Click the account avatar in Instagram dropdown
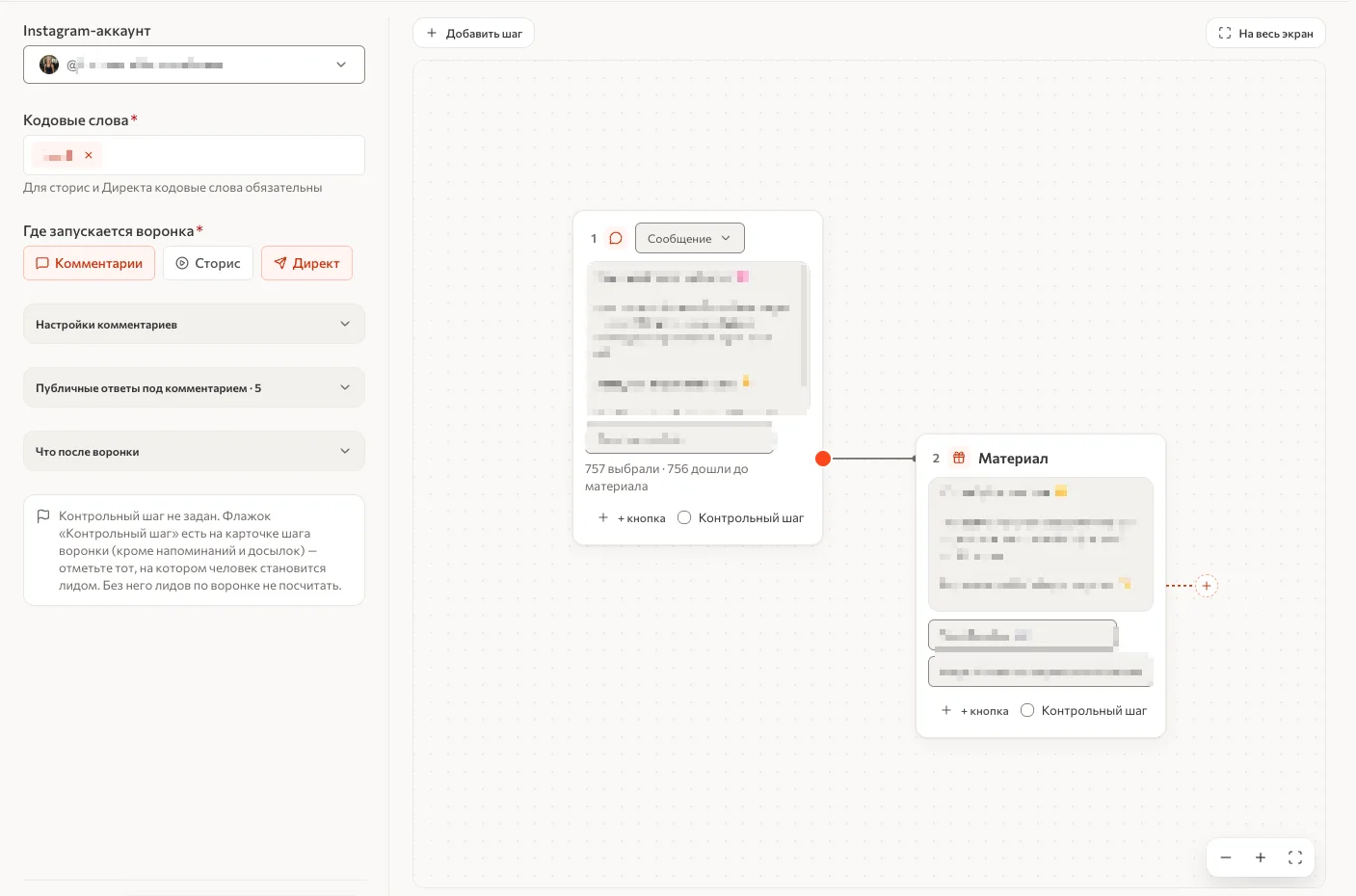This screenshot has height=896, width=1356. (49, 65)
